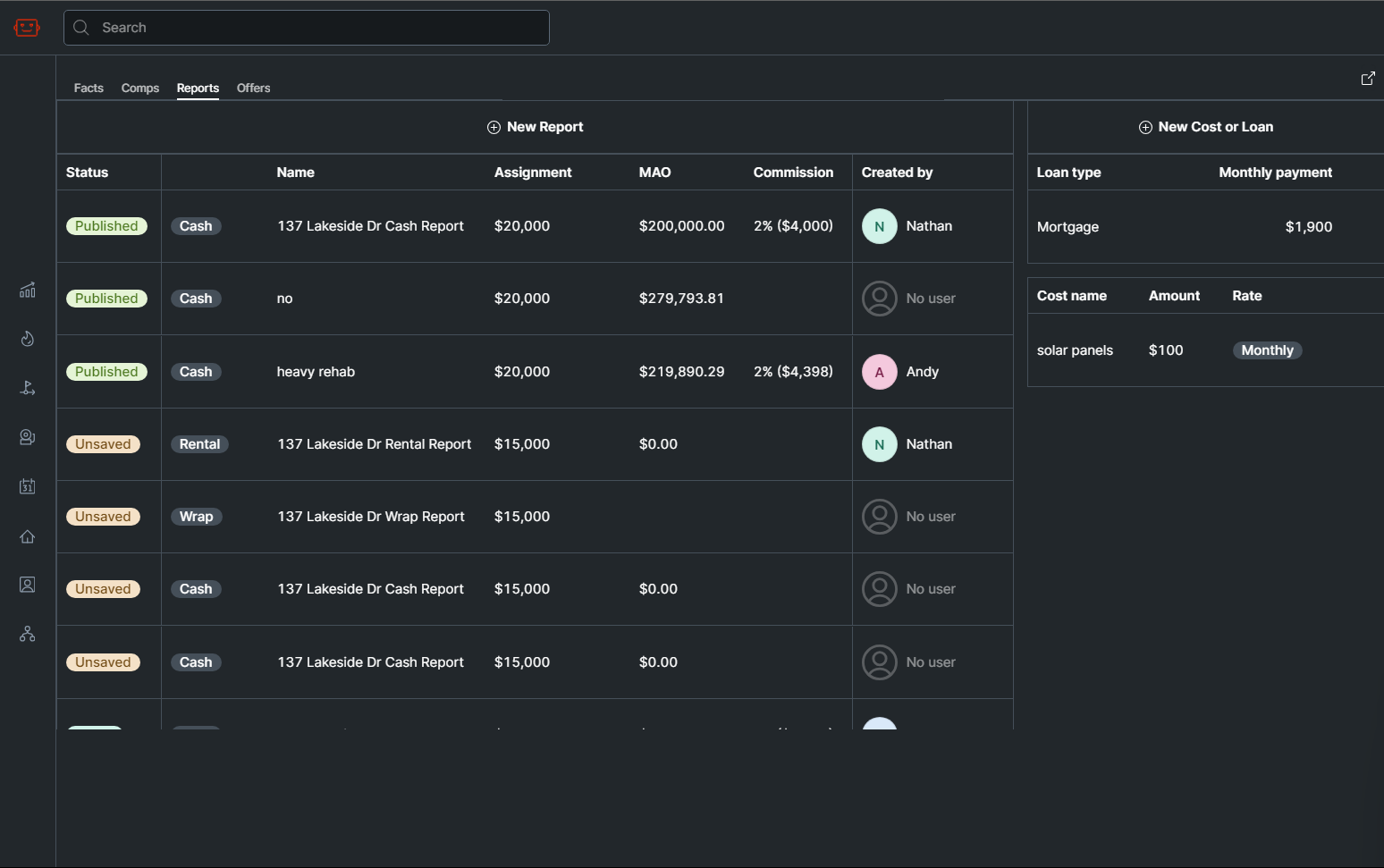This screenshot has width=1384, height=868.
Task: Go to the home icon in sidebar
Action: pyautogui.click(x=28, y=536)
